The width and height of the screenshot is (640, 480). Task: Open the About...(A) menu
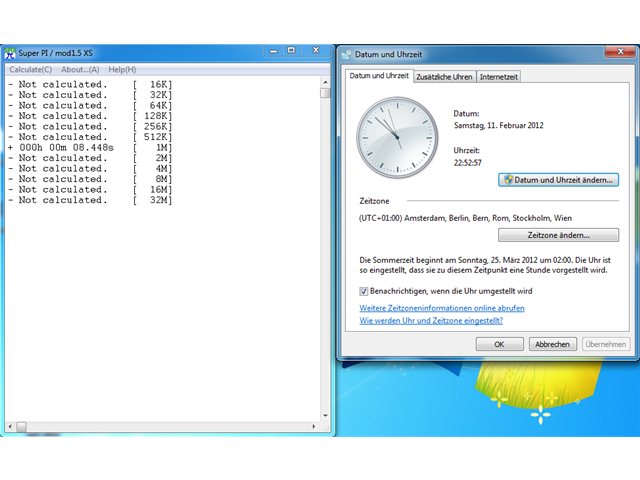pos(80,70)
